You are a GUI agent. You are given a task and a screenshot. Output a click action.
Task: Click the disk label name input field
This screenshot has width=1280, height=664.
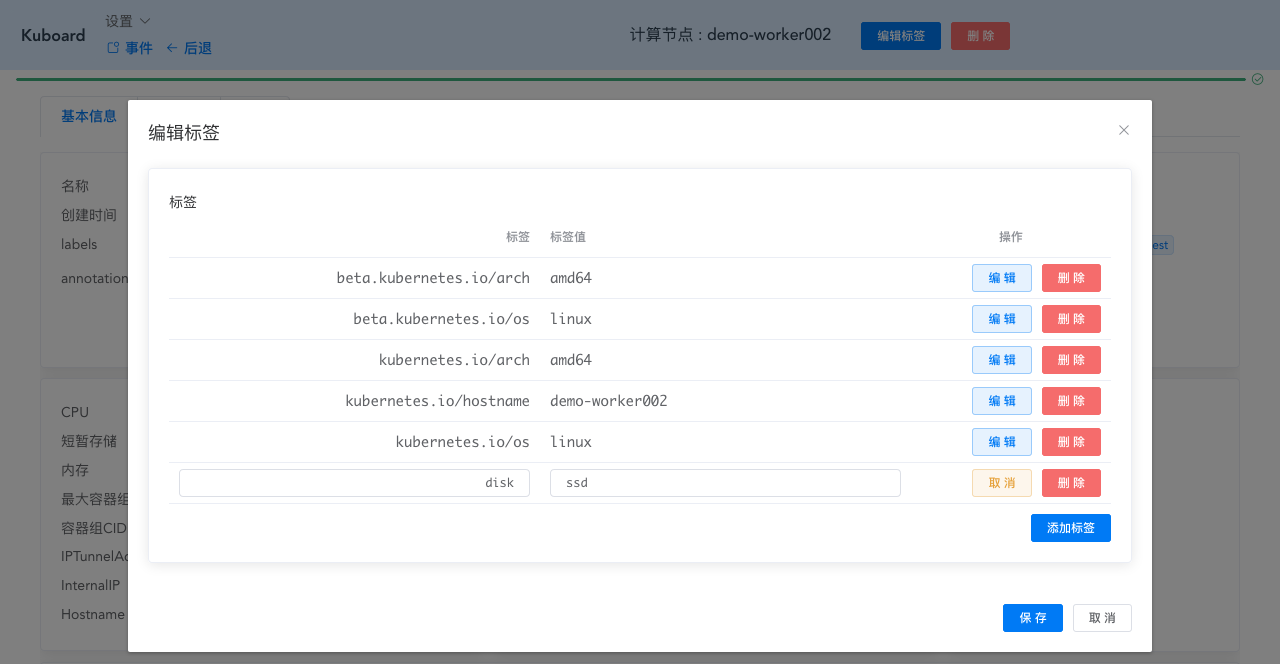[354, 482]
